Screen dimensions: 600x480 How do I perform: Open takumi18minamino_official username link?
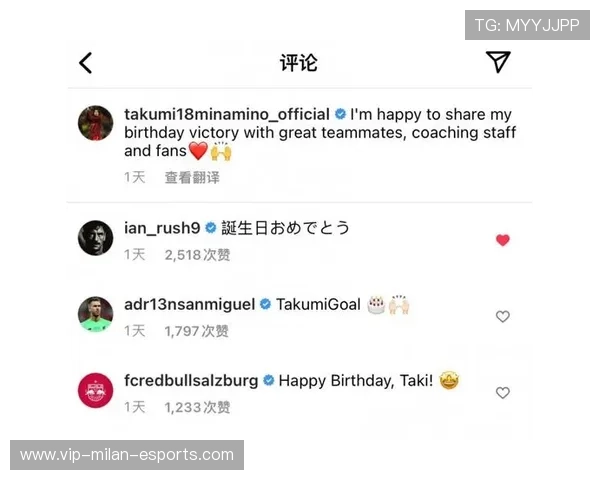(x=227, y=114)
